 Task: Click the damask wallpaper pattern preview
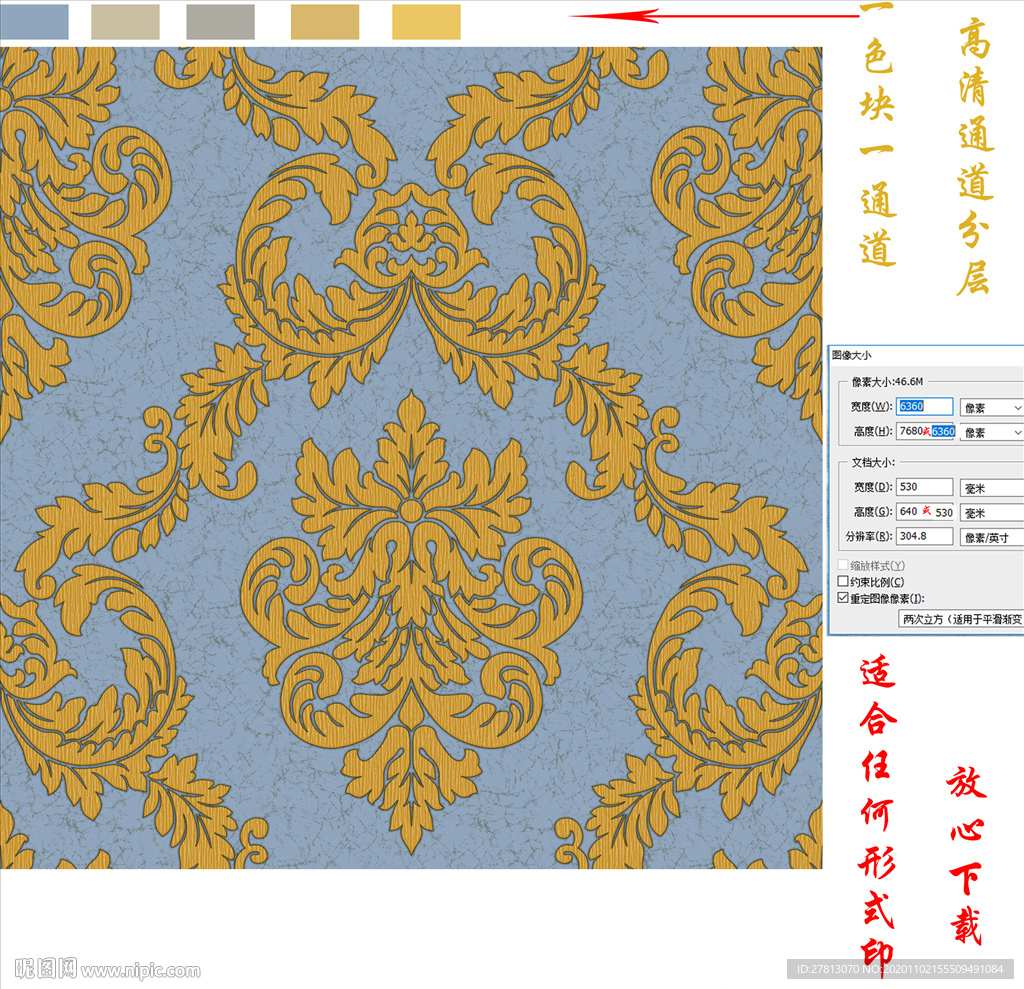pyautogui.click(x=411, y=457)
